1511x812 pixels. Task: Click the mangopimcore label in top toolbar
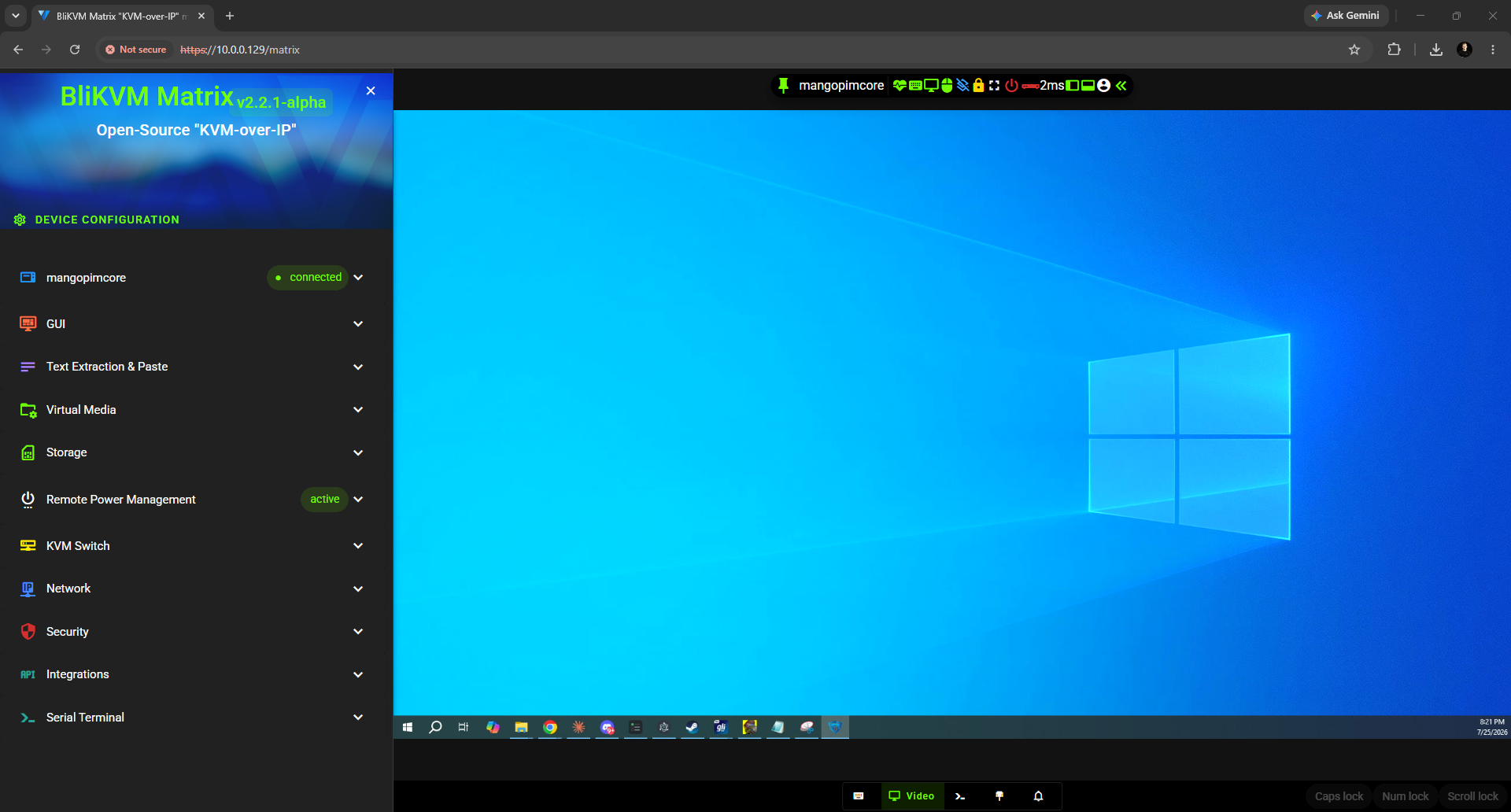pyautogui.click(x=841, y=85)
